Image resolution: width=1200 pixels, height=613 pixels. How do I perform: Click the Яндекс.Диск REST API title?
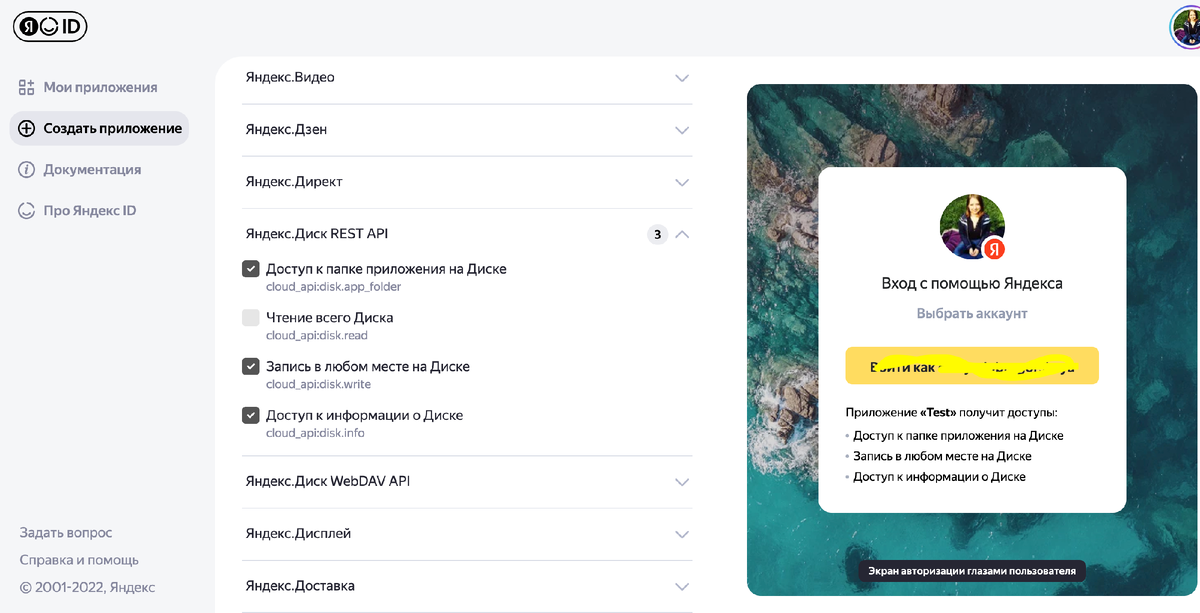(x=317, y=234)
